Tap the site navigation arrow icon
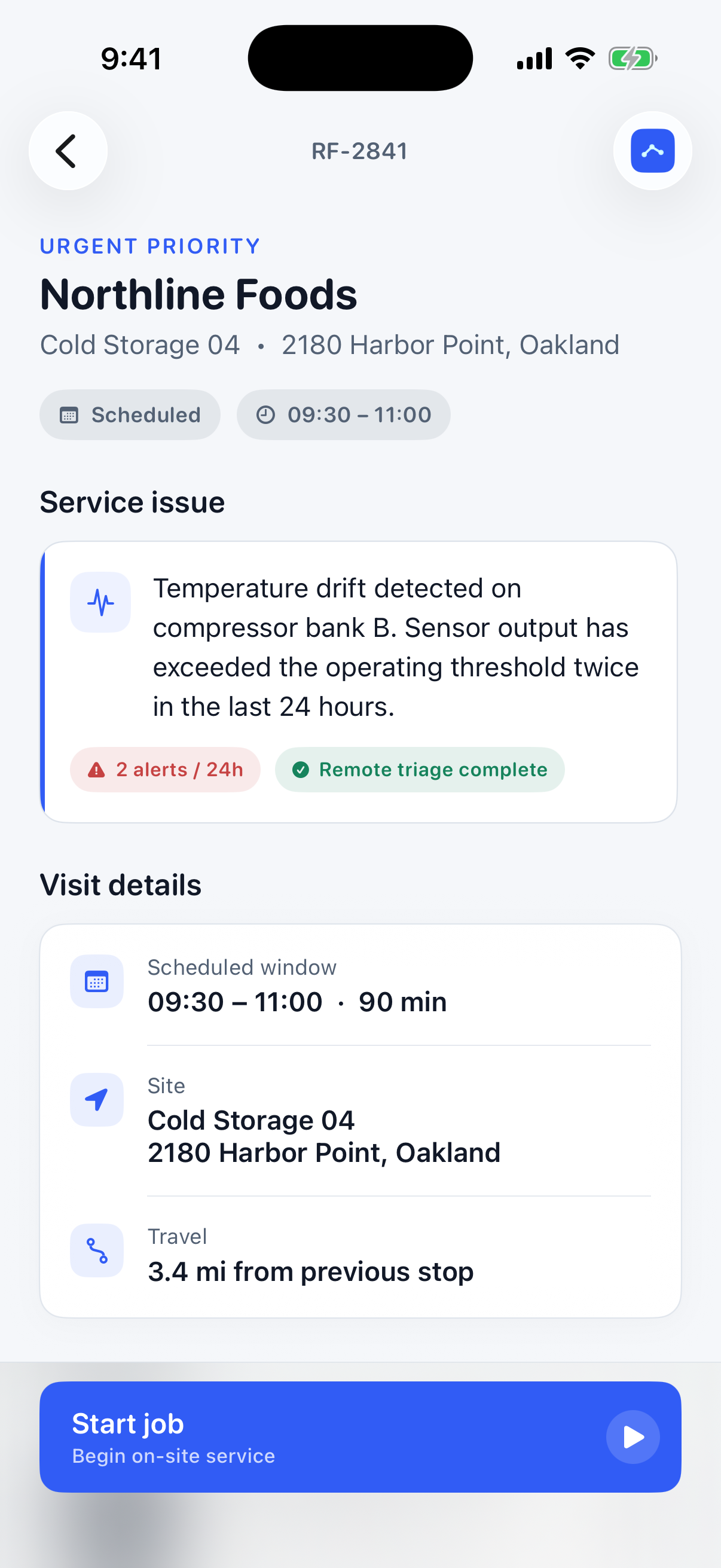Screen dimensions: 721x1568 coord(97,1099)
